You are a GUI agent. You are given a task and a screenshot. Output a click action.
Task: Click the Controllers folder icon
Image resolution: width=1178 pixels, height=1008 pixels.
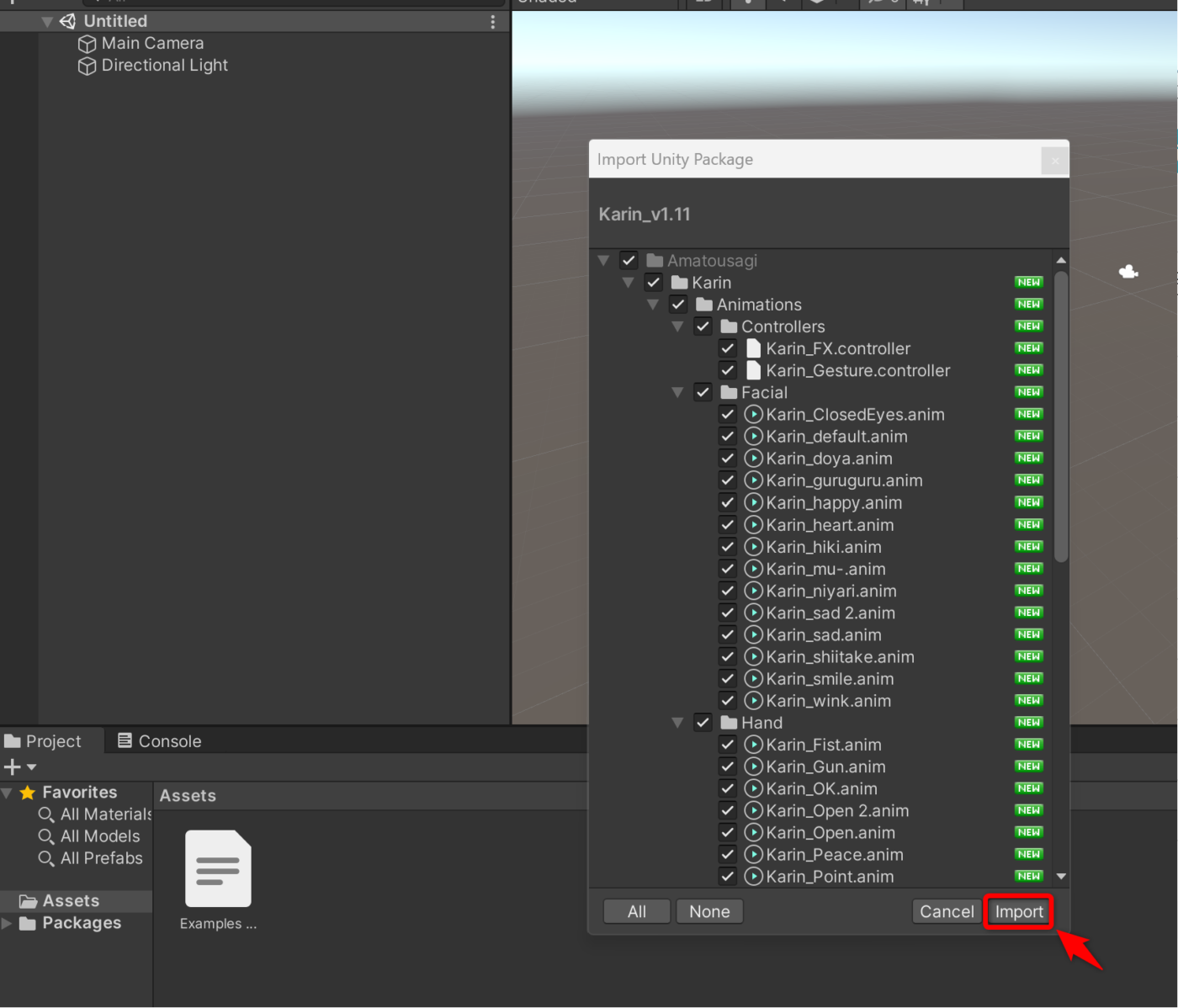pos(729,326)
